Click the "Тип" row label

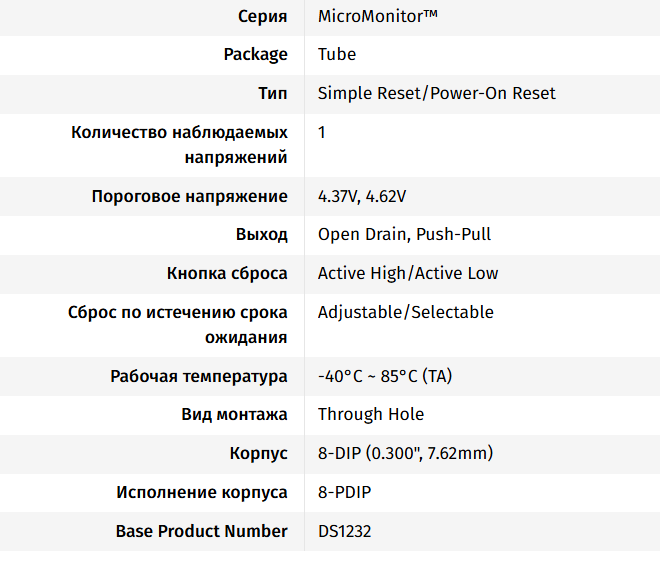pos(272,93)
